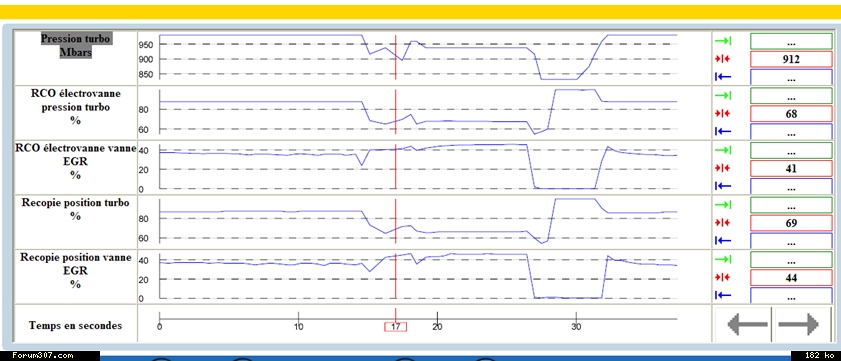Screen dimensions: 841x361
Task: Select the red value field showing 912
Action: (791, 59)
